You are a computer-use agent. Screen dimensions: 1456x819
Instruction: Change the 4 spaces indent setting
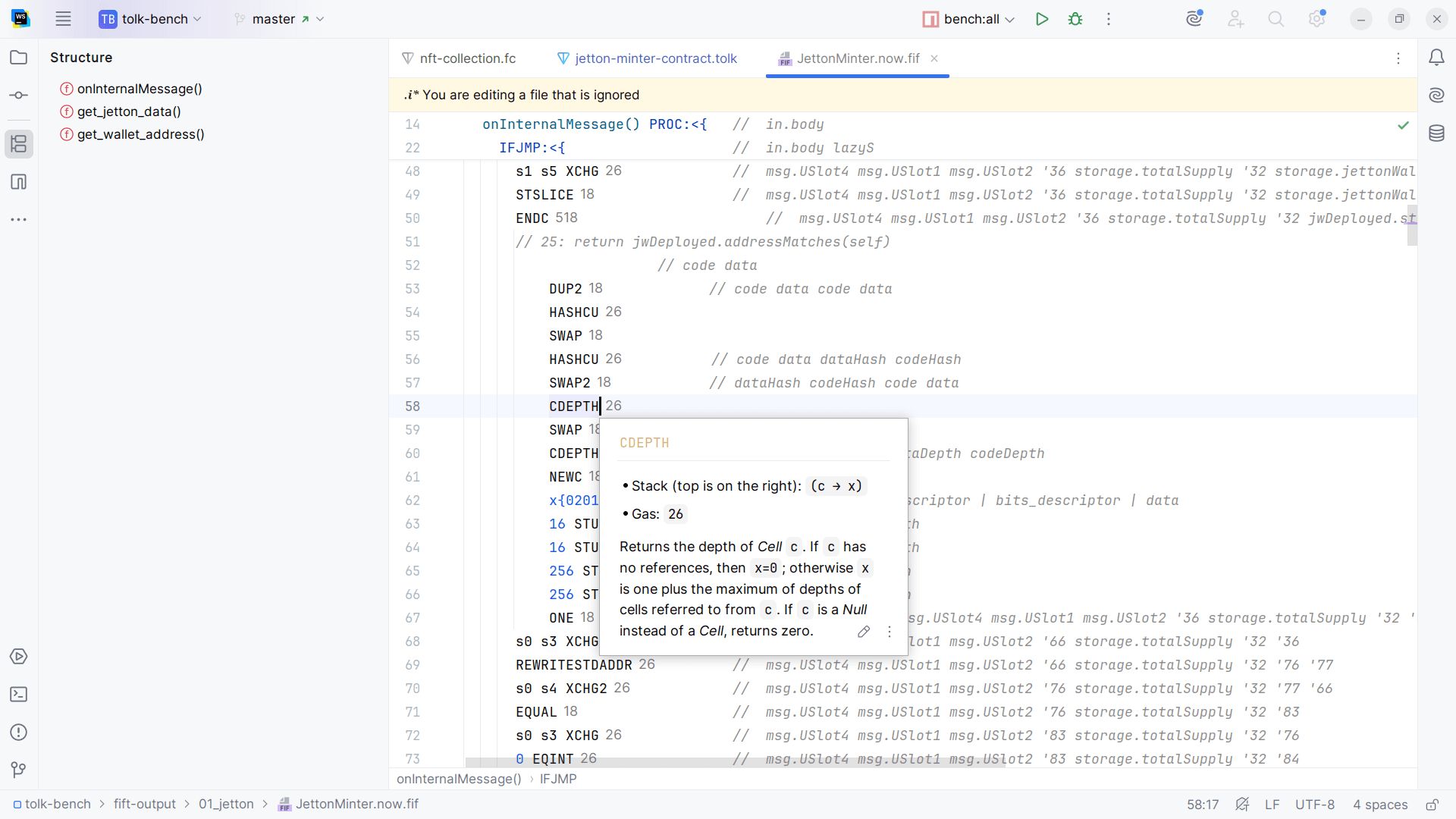(1380, 805)
